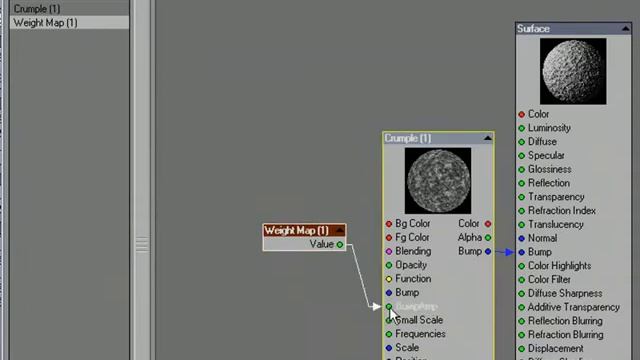This screenshot has width=640, height=360.
Task: Click the highlighted BumpAmp input connector on Crumple
Action: 389,306
